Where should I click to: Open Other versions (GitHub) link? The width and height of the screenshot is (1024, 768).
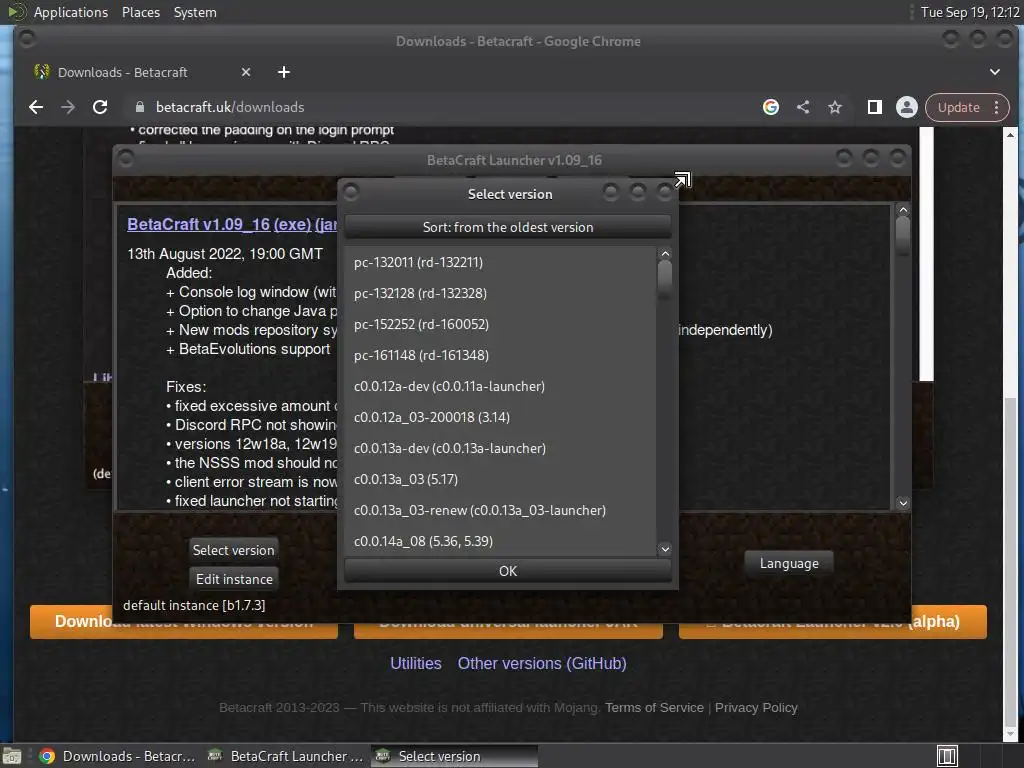(x=542, y=664)
